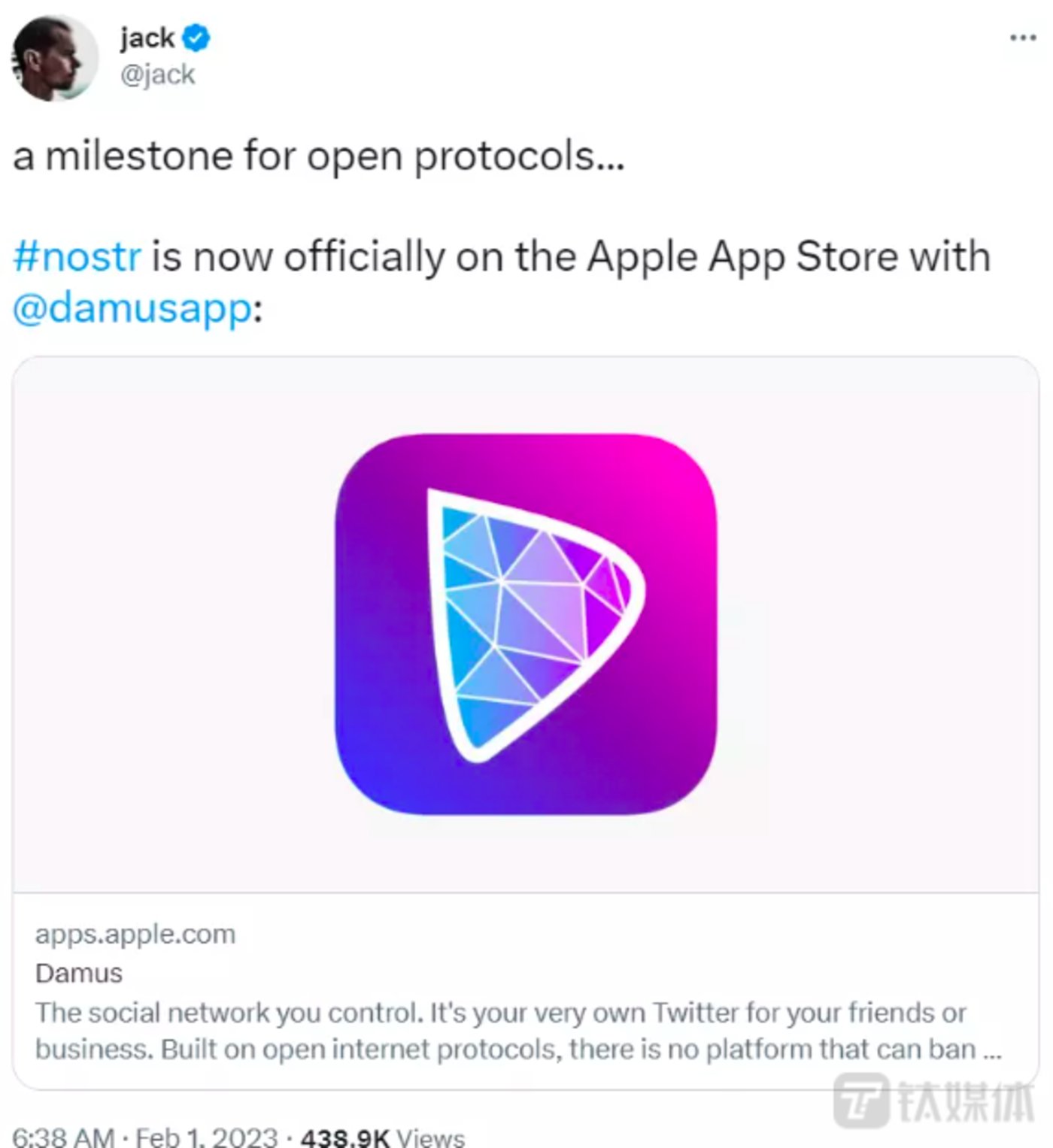
Task: Click the Feb 1, 2023 date
Action: (x=206, y=1136)
